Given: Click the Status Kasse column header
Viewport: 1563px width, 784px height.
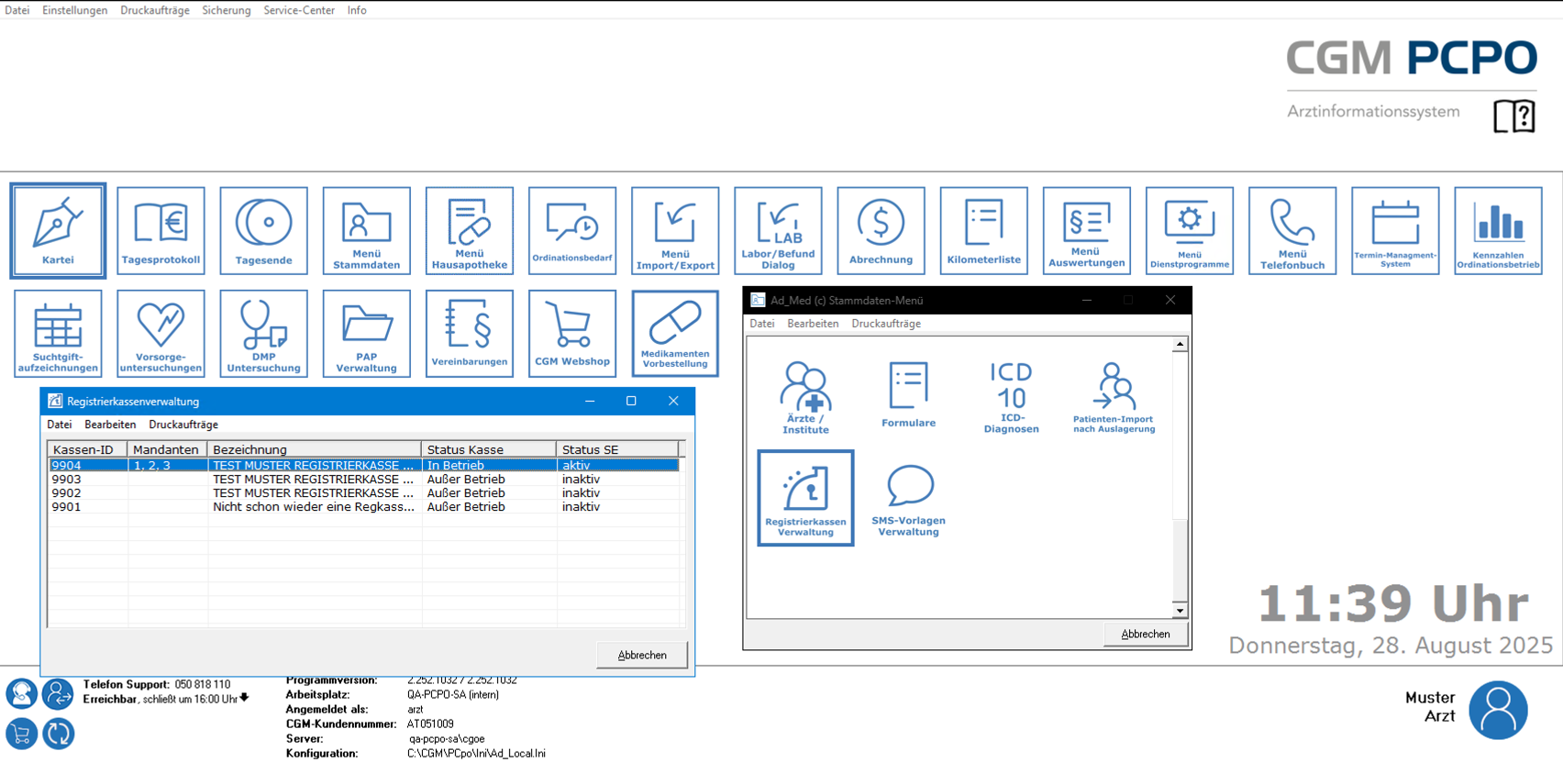Looking at the screenshot, I should tap(488, 449).
